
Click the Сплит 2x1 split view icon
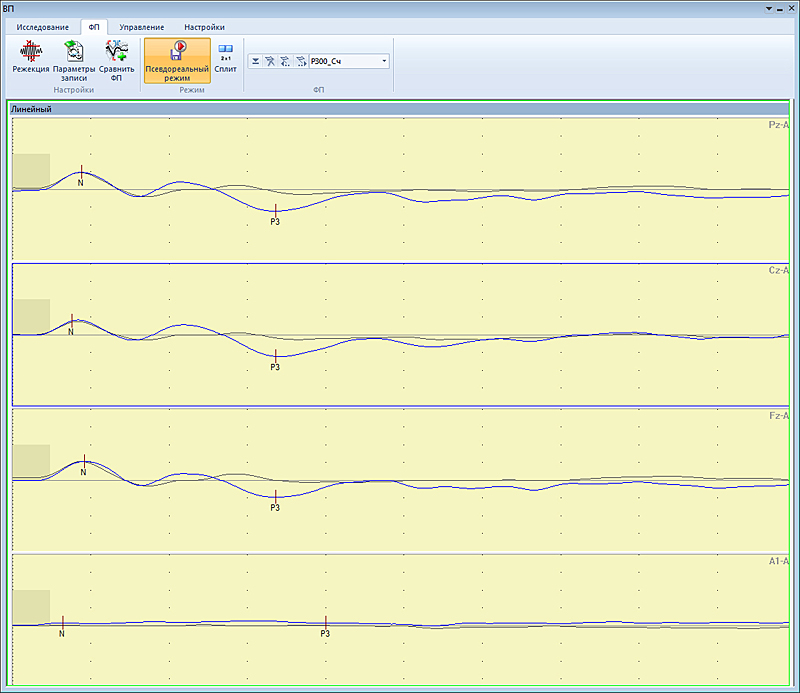[226, 58]
